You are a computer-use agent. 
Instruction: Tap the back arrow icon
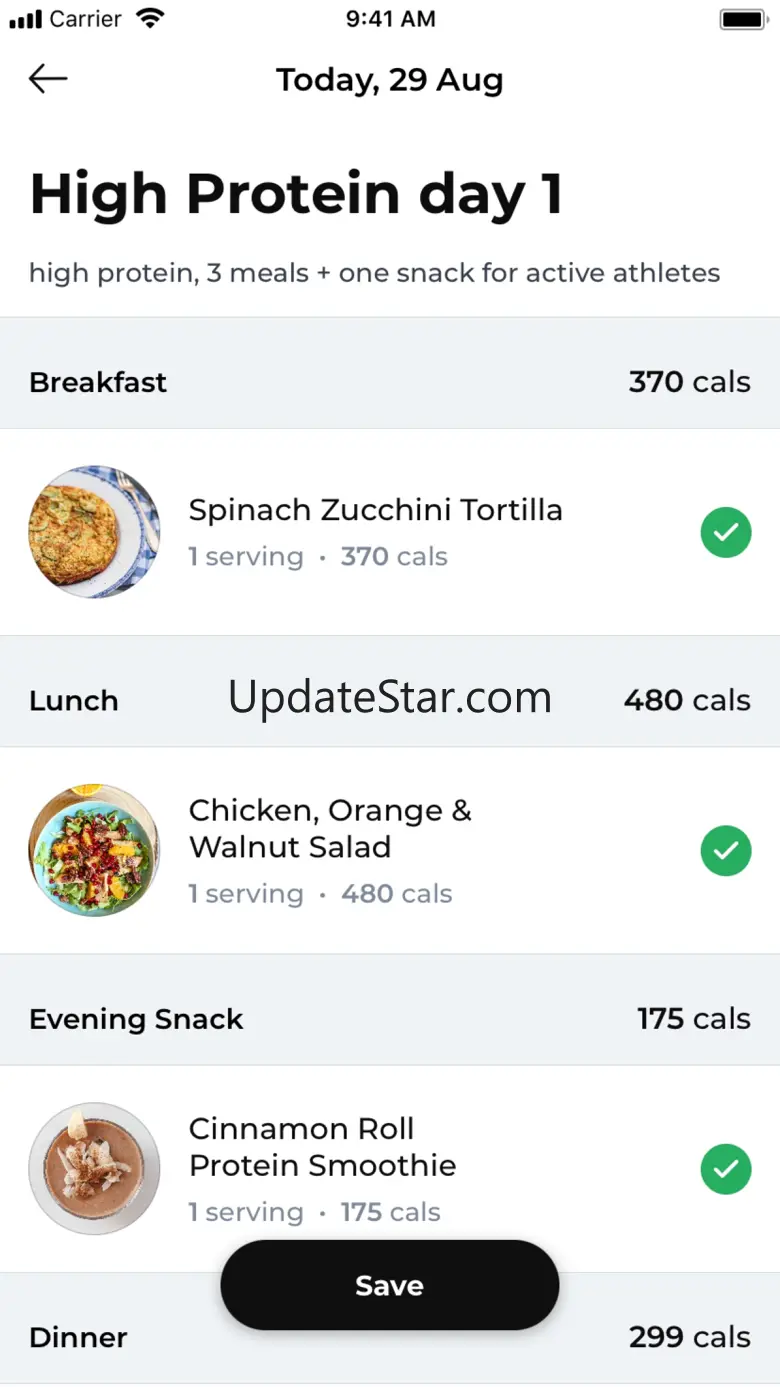tap(48, 79)
